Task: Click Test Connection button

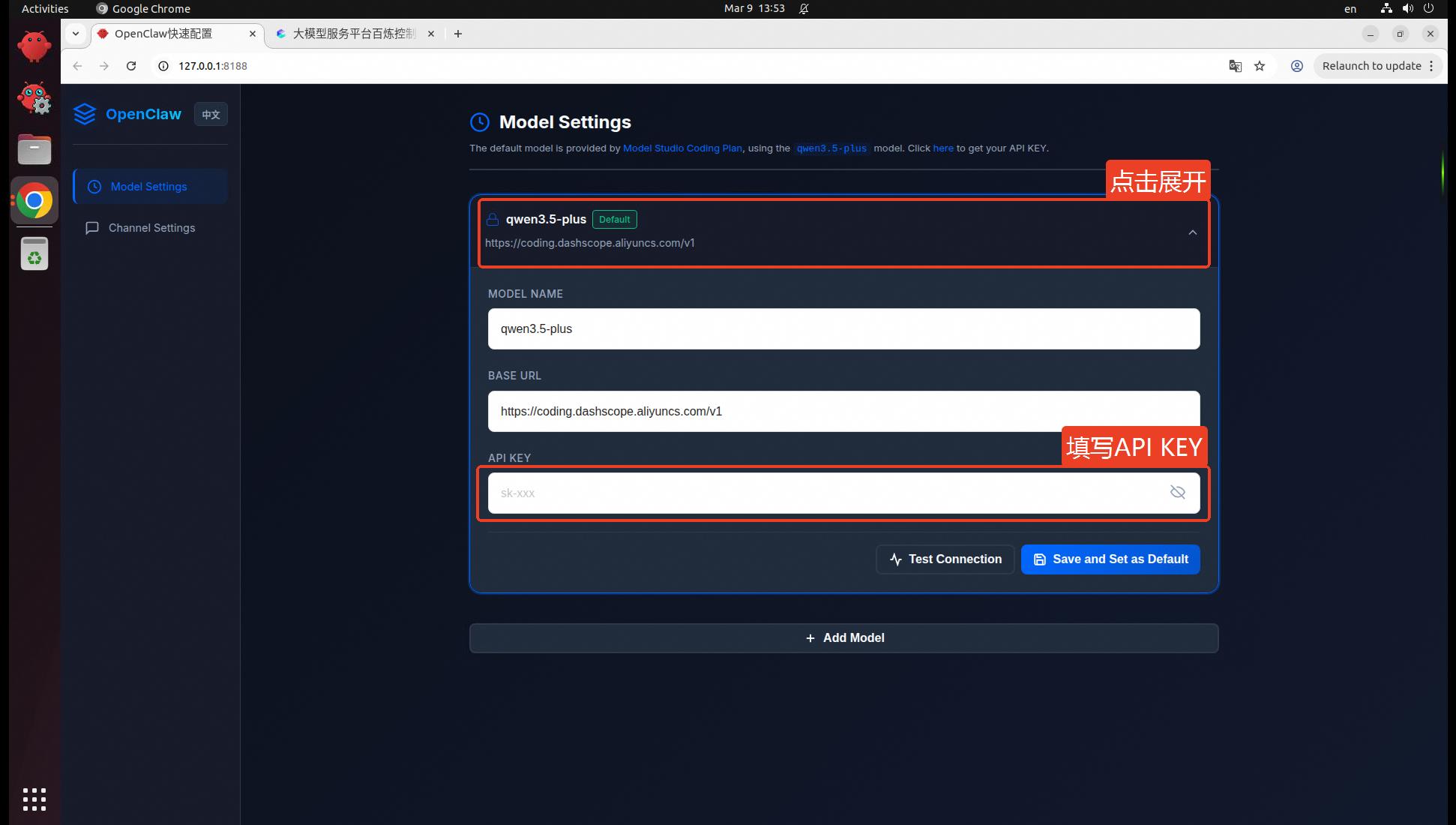Action: tap(945, 559)
